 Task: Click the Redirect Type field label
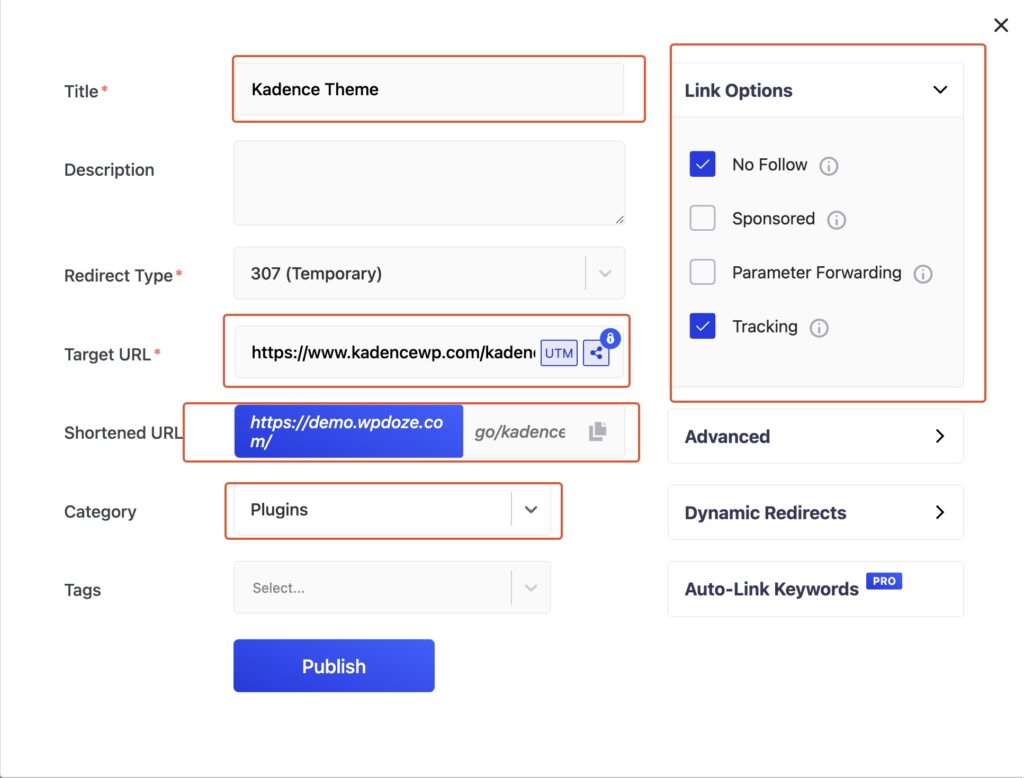tap(118, 276)
